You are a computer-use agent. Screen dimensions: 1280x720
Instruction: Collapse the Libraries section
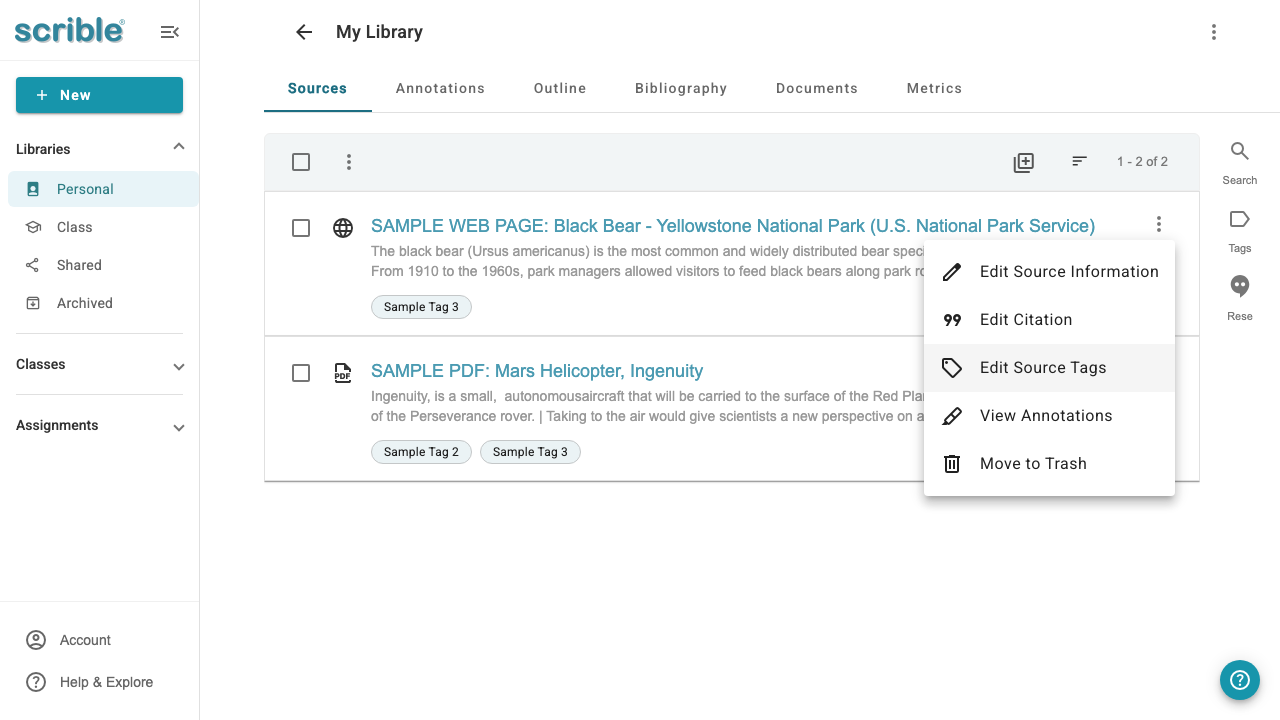pyautogui.click(x=179, y=147)
